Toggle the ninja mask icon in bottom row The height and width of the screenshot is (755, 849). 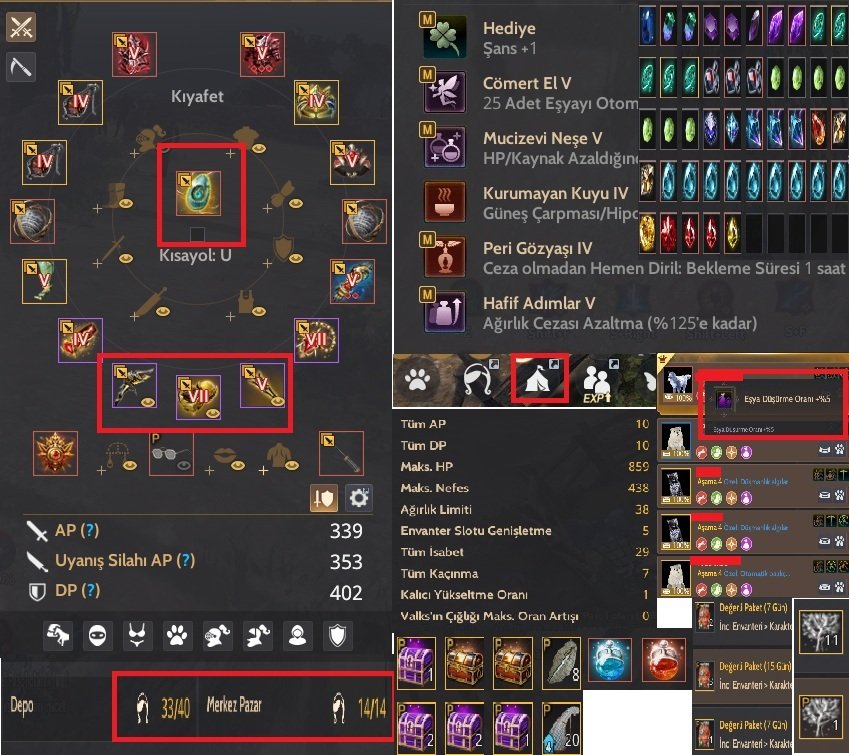(98, 635)
